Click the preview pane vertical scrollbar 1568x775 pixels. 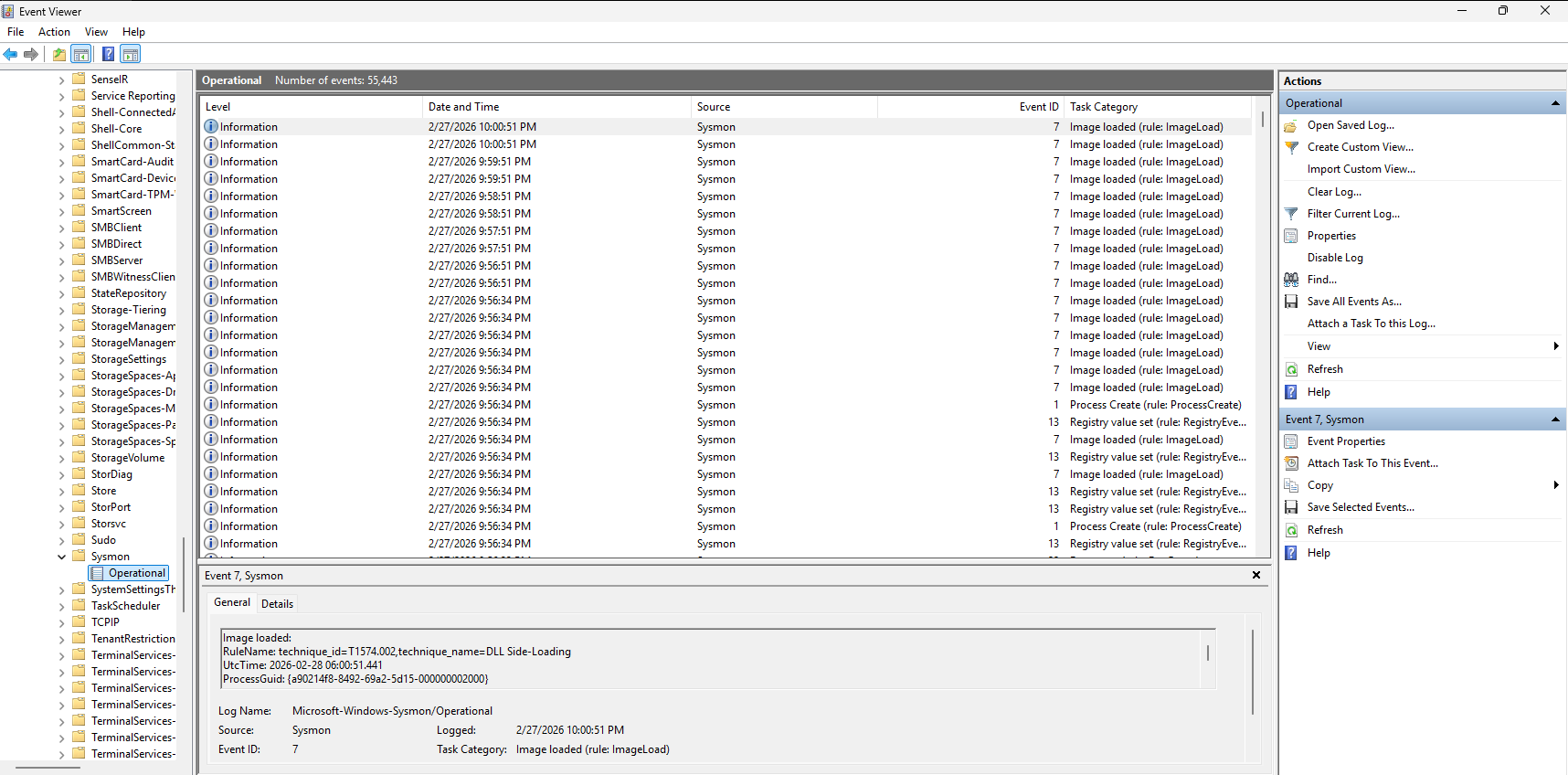[1253, 672]
